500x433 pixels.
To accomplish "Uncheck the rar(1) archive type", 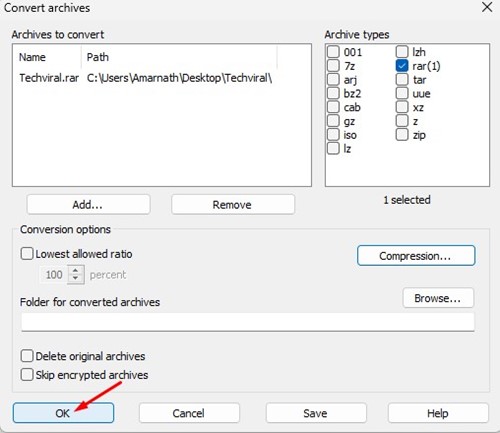I will tap(402, 66).
